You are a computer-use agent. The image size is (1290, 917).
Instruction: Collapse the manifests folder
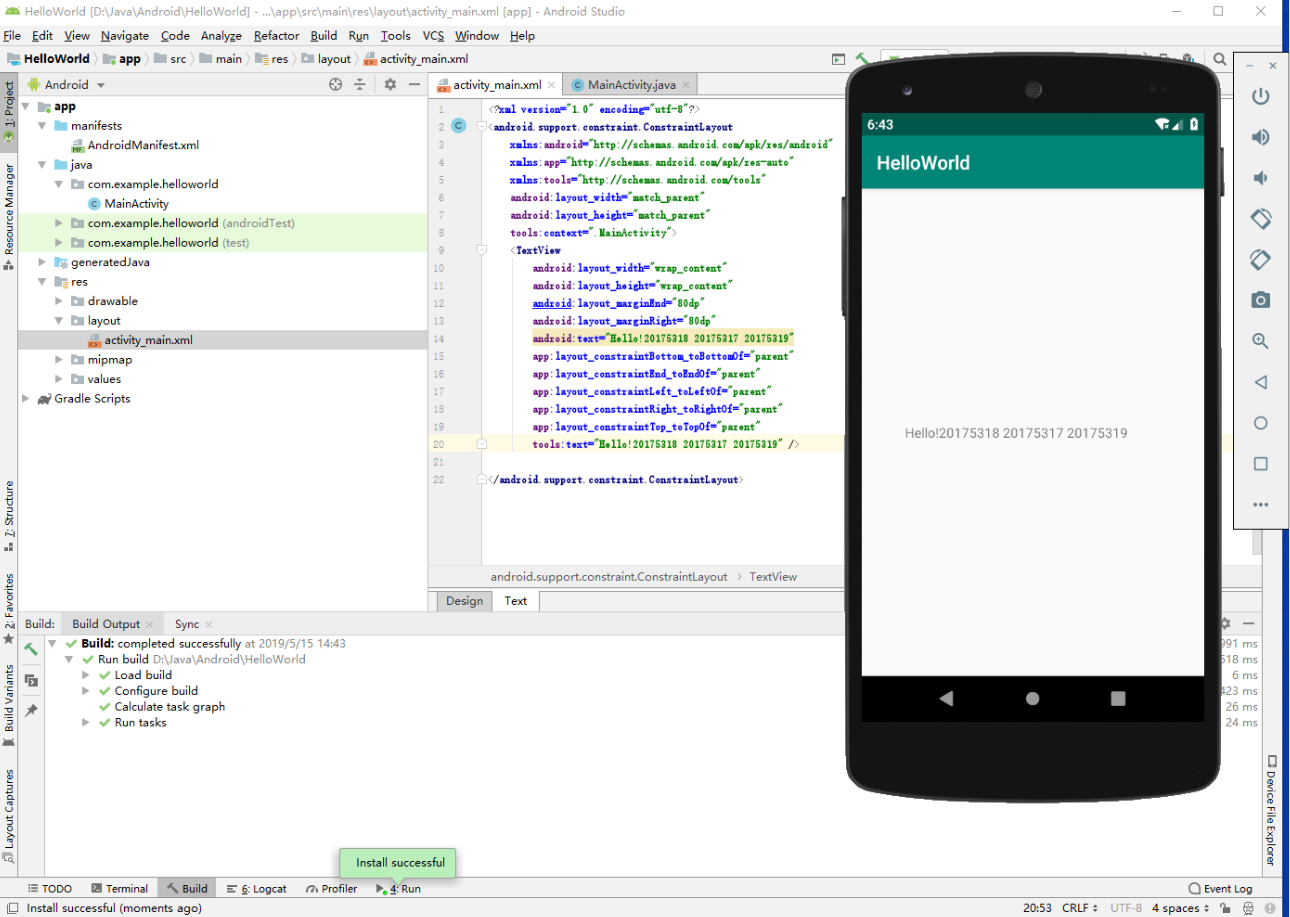tap(42, 126)
